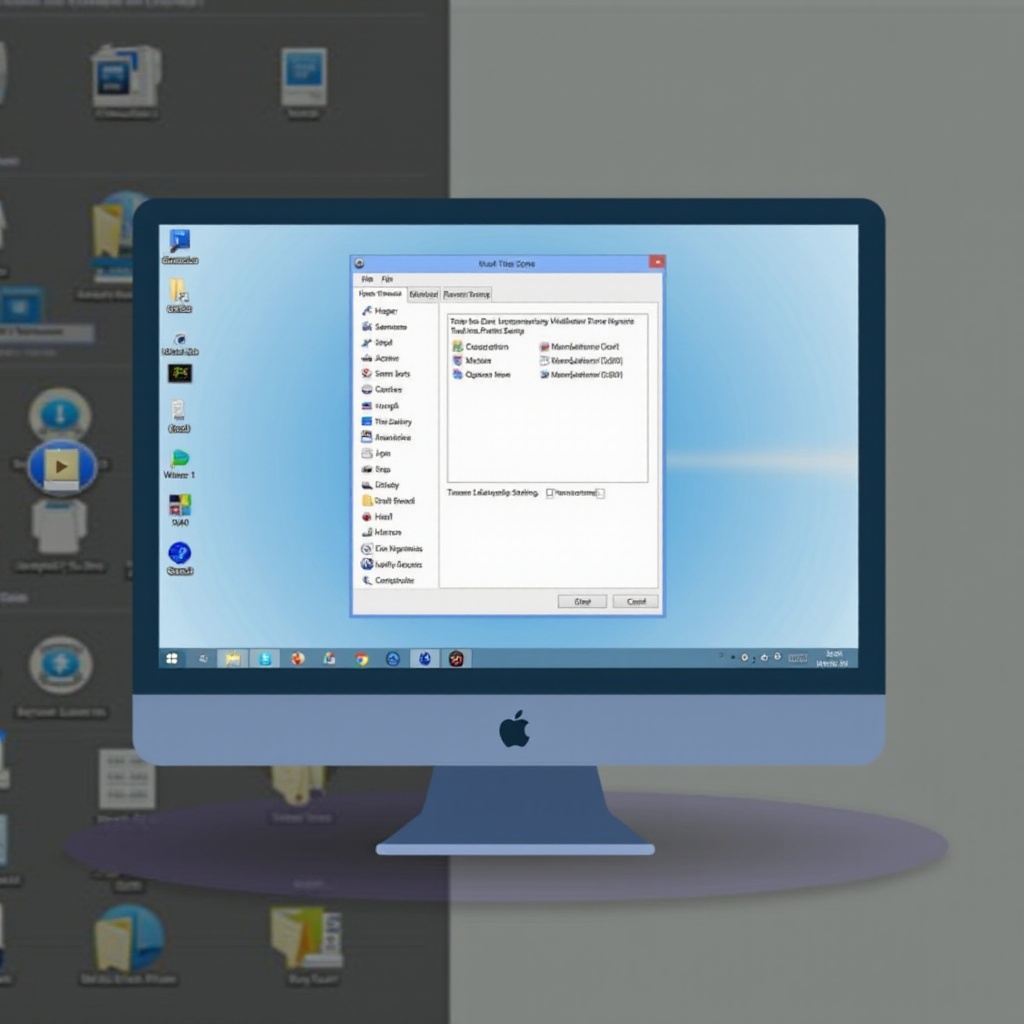Open the small dropdown beside the checkbox

coord(599,494)
